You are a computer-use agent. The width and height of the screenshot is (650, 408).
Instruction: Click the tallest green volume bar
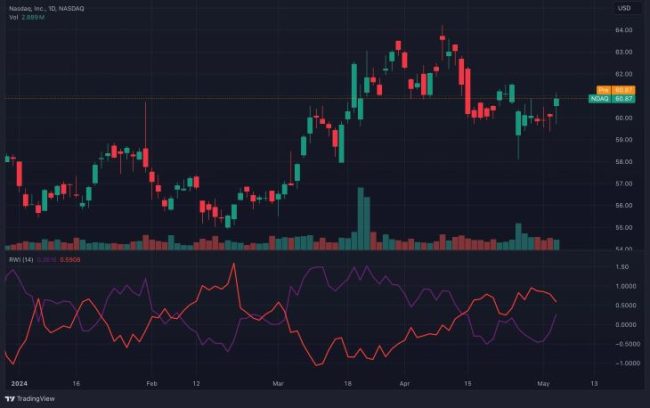pos(361,219)
